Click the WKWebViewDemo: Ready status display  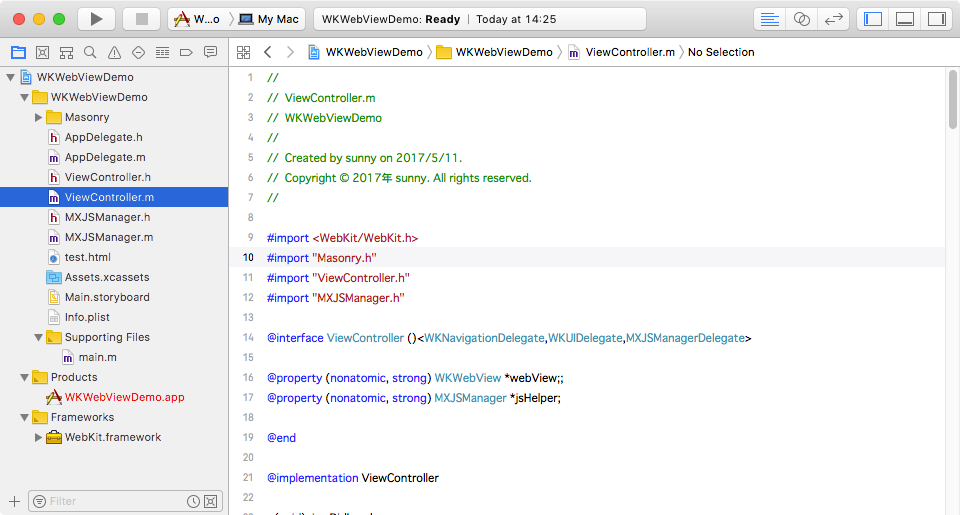pos(479,19)
